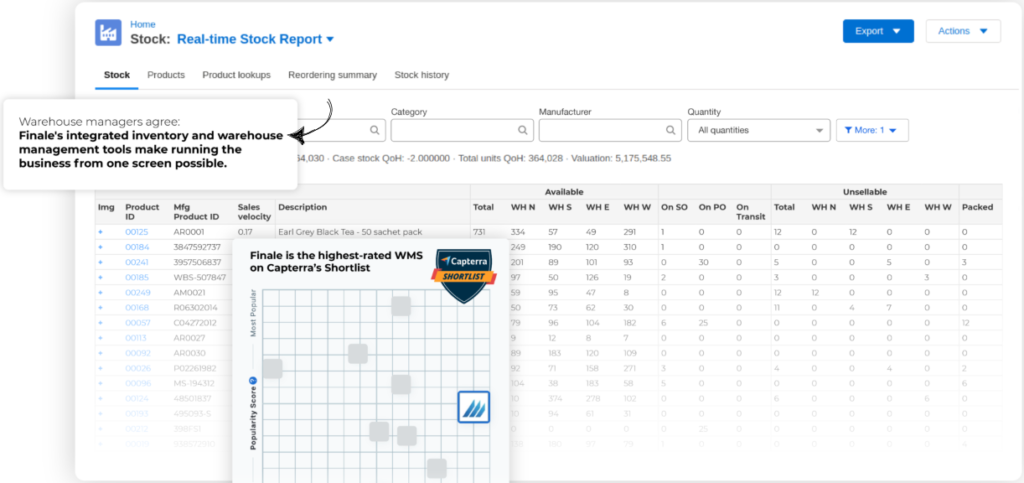Open product ID 00249 link
The image size is (1024, 483).
pyautogui.click(x=136, y=292)
